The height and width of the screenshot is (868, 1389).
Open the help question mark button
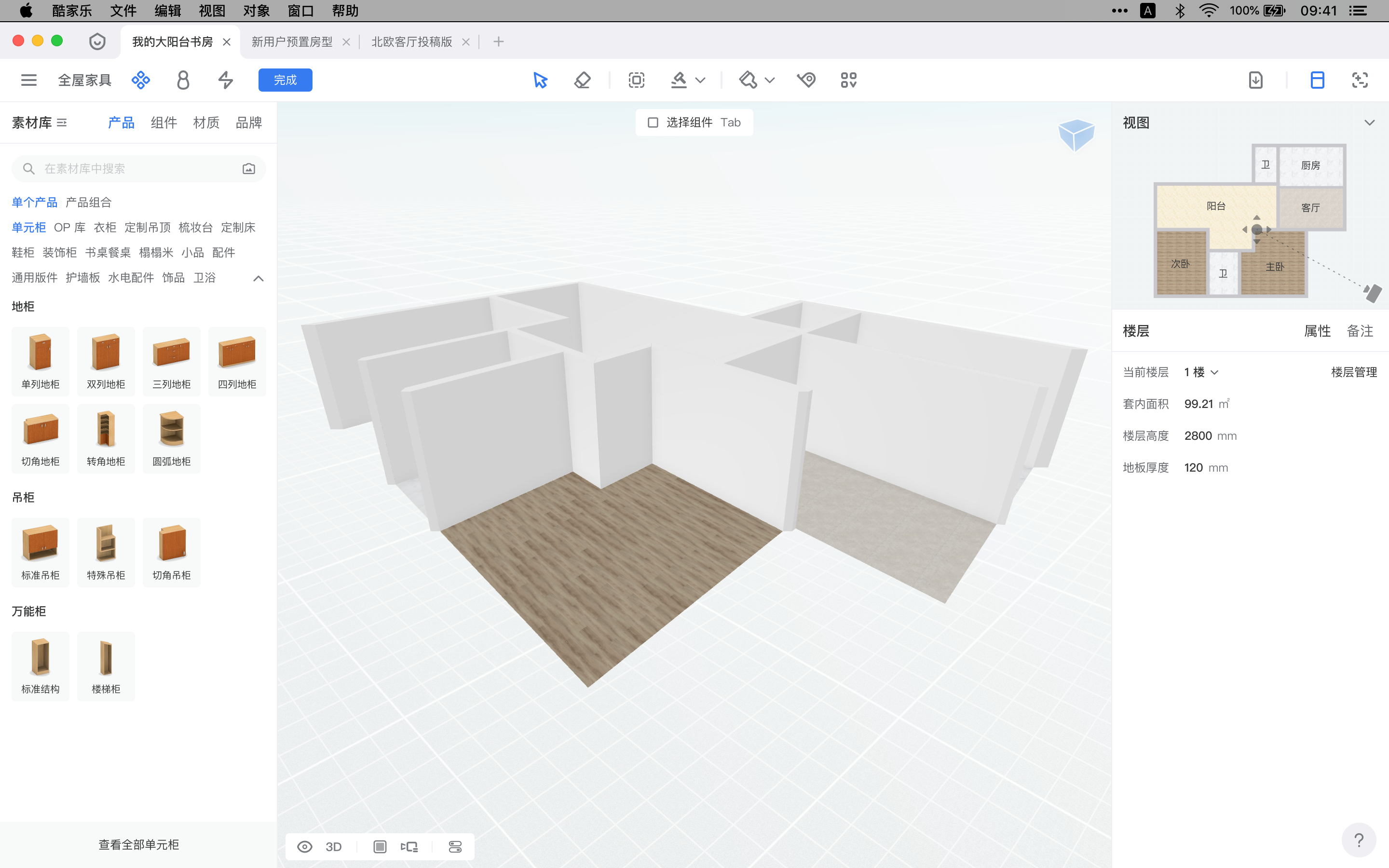[x=1359, y=841]
